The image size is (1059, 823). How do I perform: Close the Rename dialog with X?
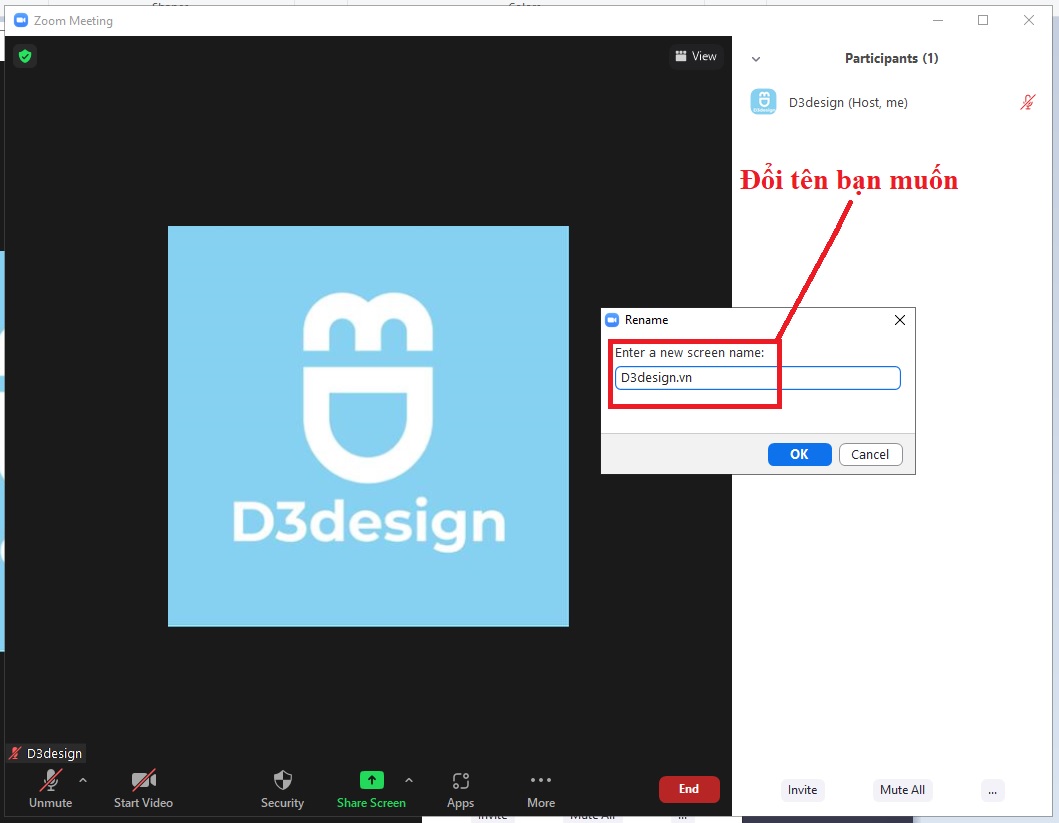(x=900, y=320)
